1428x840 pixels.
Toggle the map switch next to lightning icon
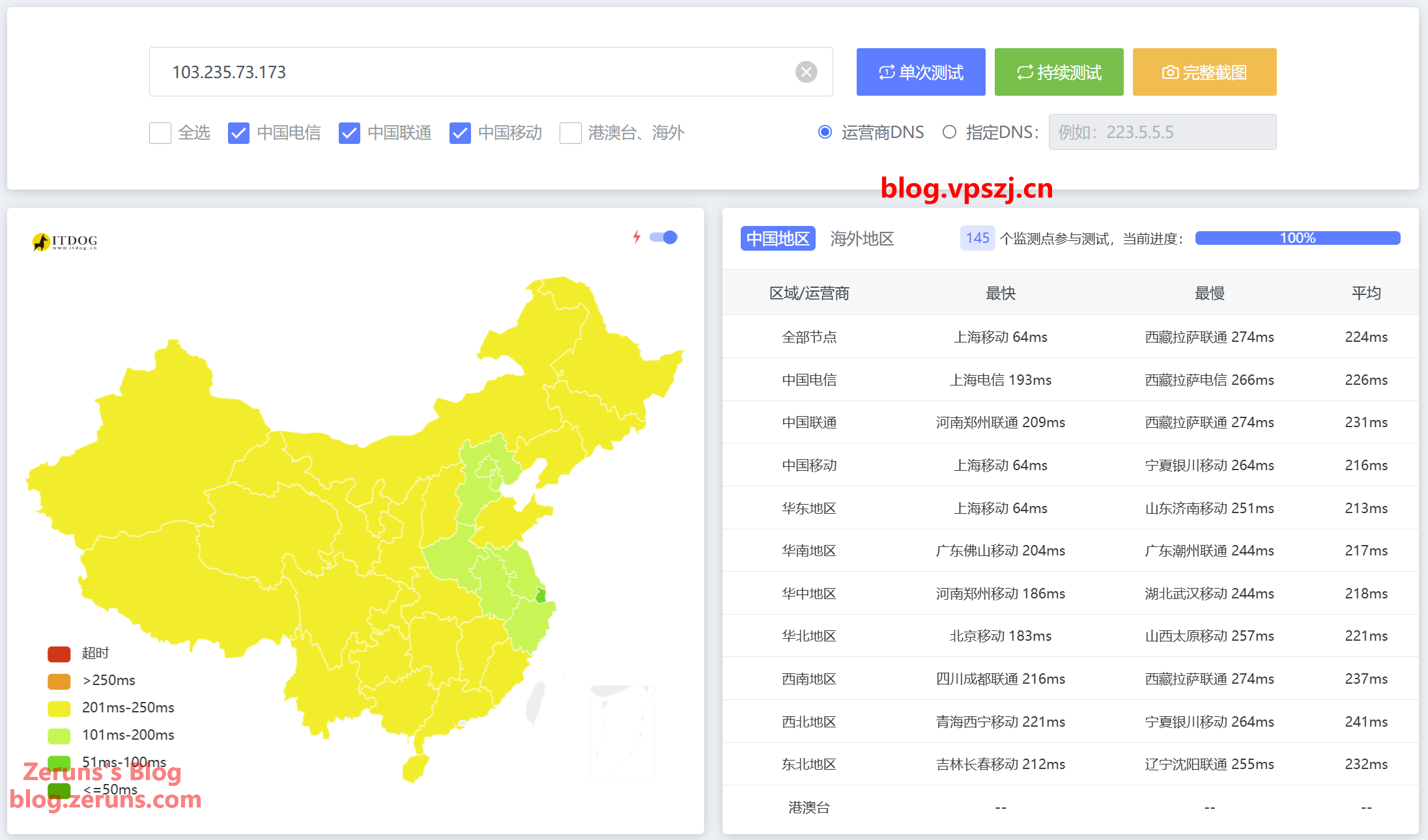[664, 237]
